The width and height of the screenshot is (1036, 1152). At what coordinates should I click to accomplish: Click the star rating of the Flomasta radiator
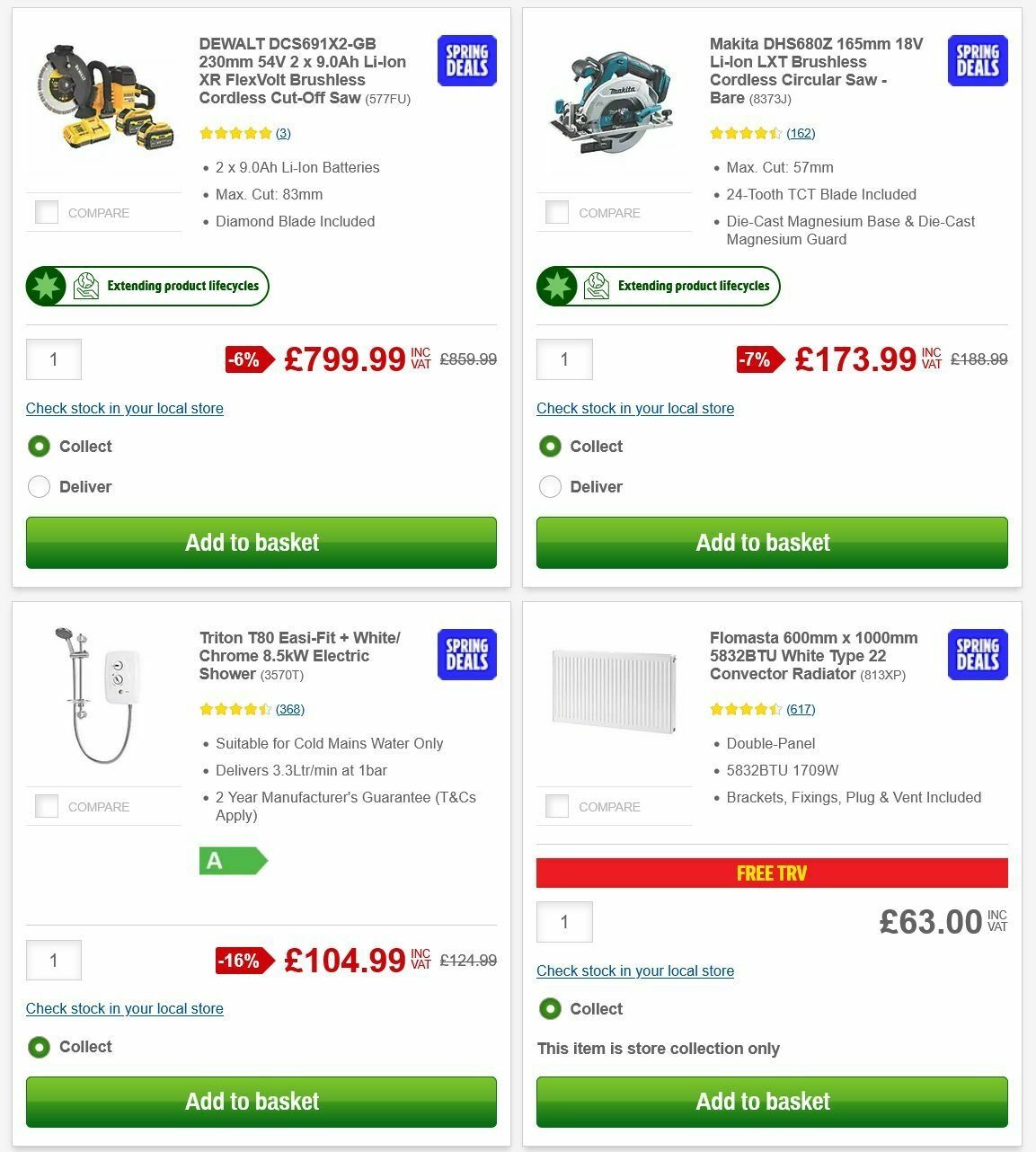tap(755, 709)
